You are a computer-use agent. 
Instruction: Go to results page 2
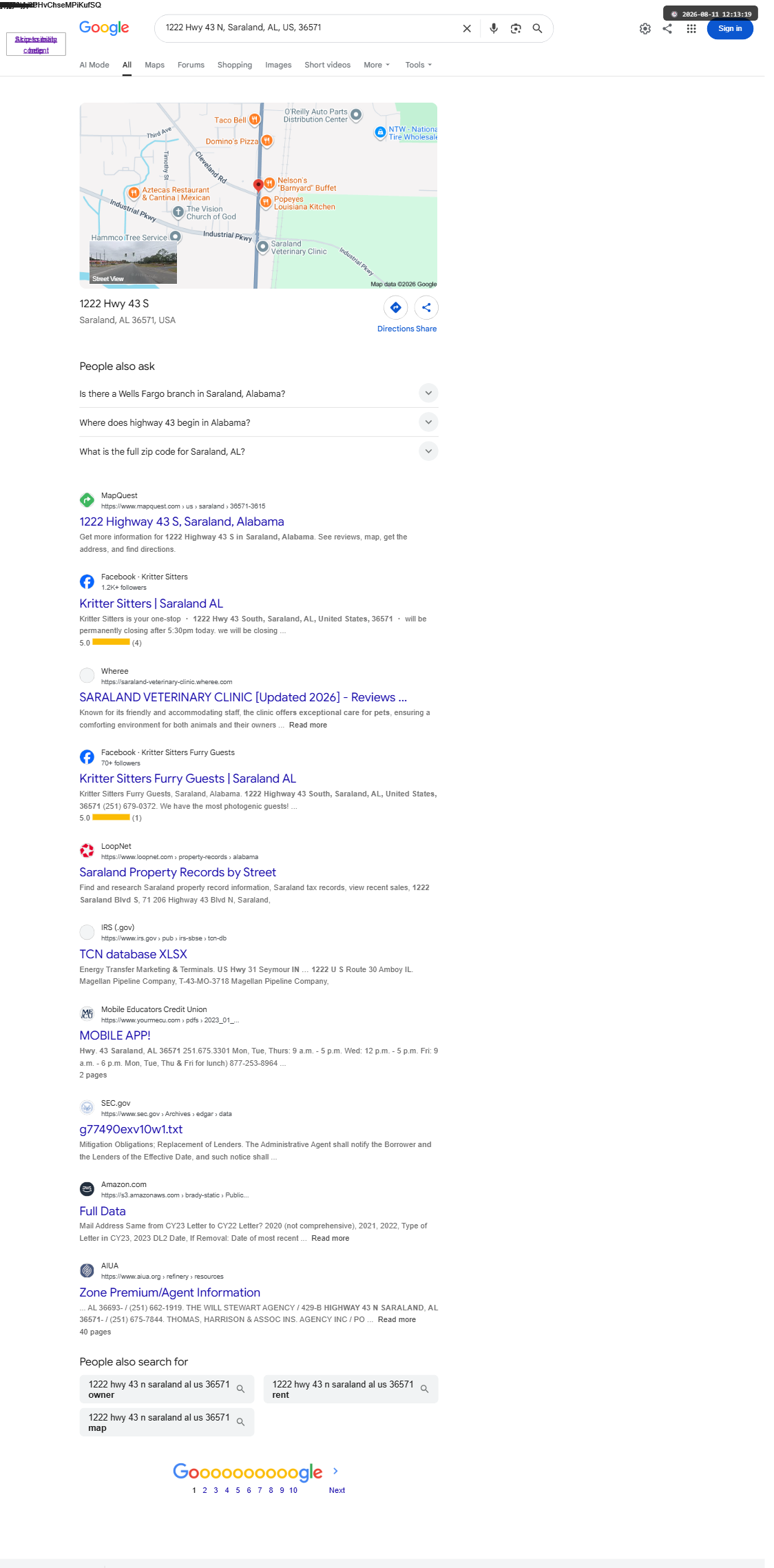coord(205,1490)
